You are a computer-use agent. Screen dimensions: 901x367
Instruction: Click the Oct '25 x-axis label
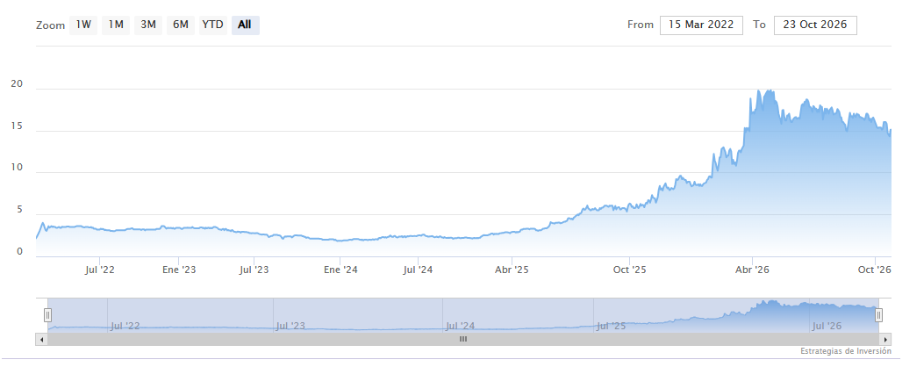coord(630,269)
